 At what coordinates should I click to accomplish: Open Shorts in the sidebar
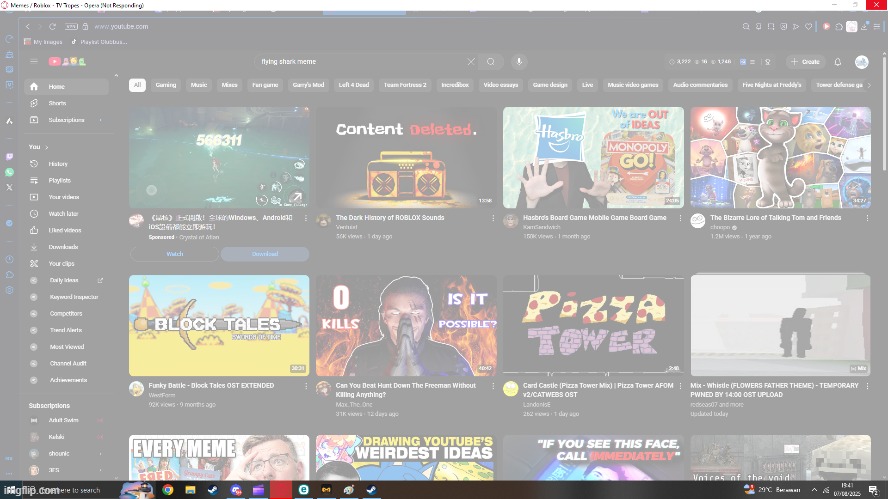(66, 103)
